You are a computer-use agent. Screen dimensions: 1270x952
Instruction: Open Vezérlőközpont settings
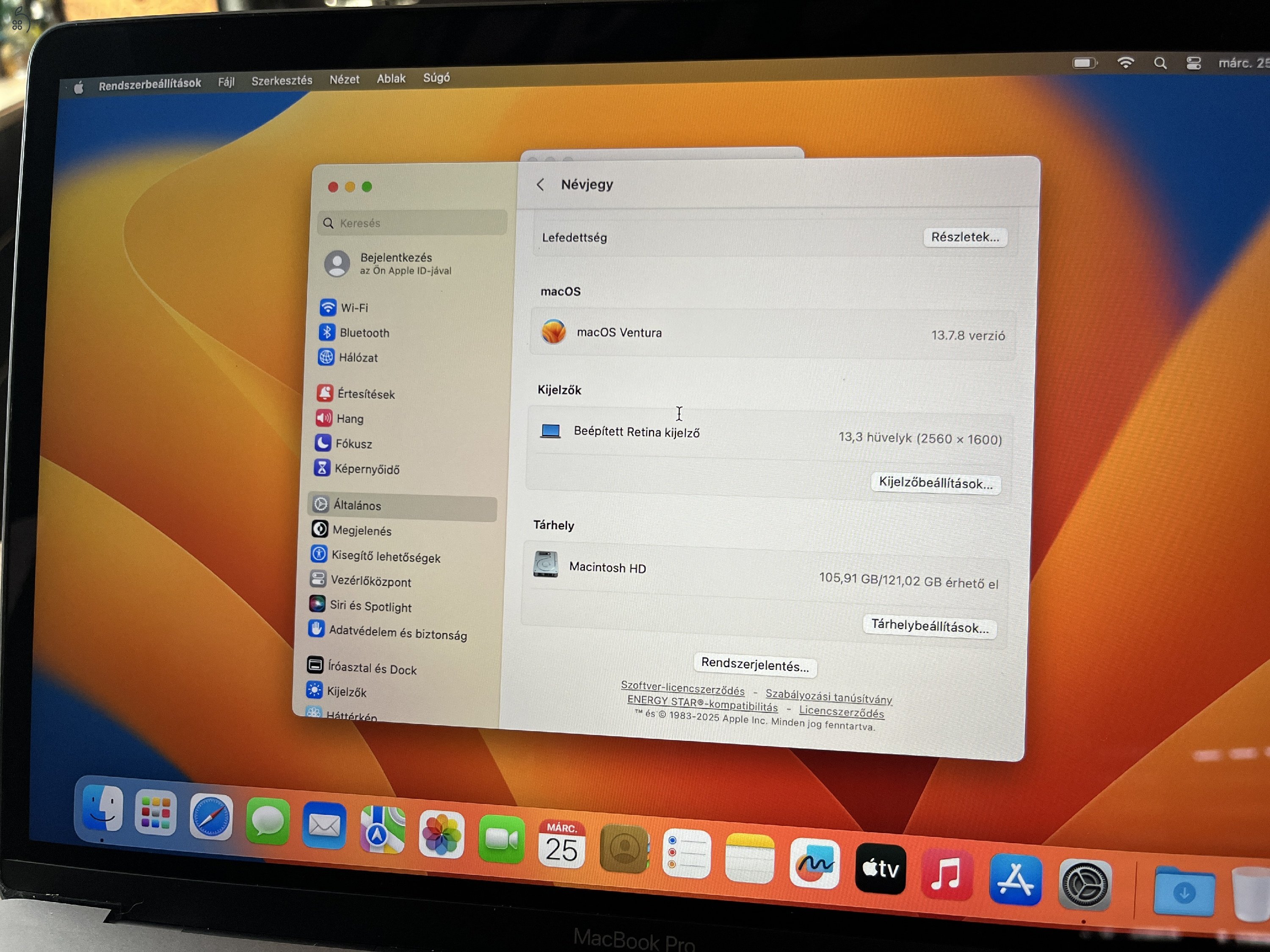tap(370, 582)
